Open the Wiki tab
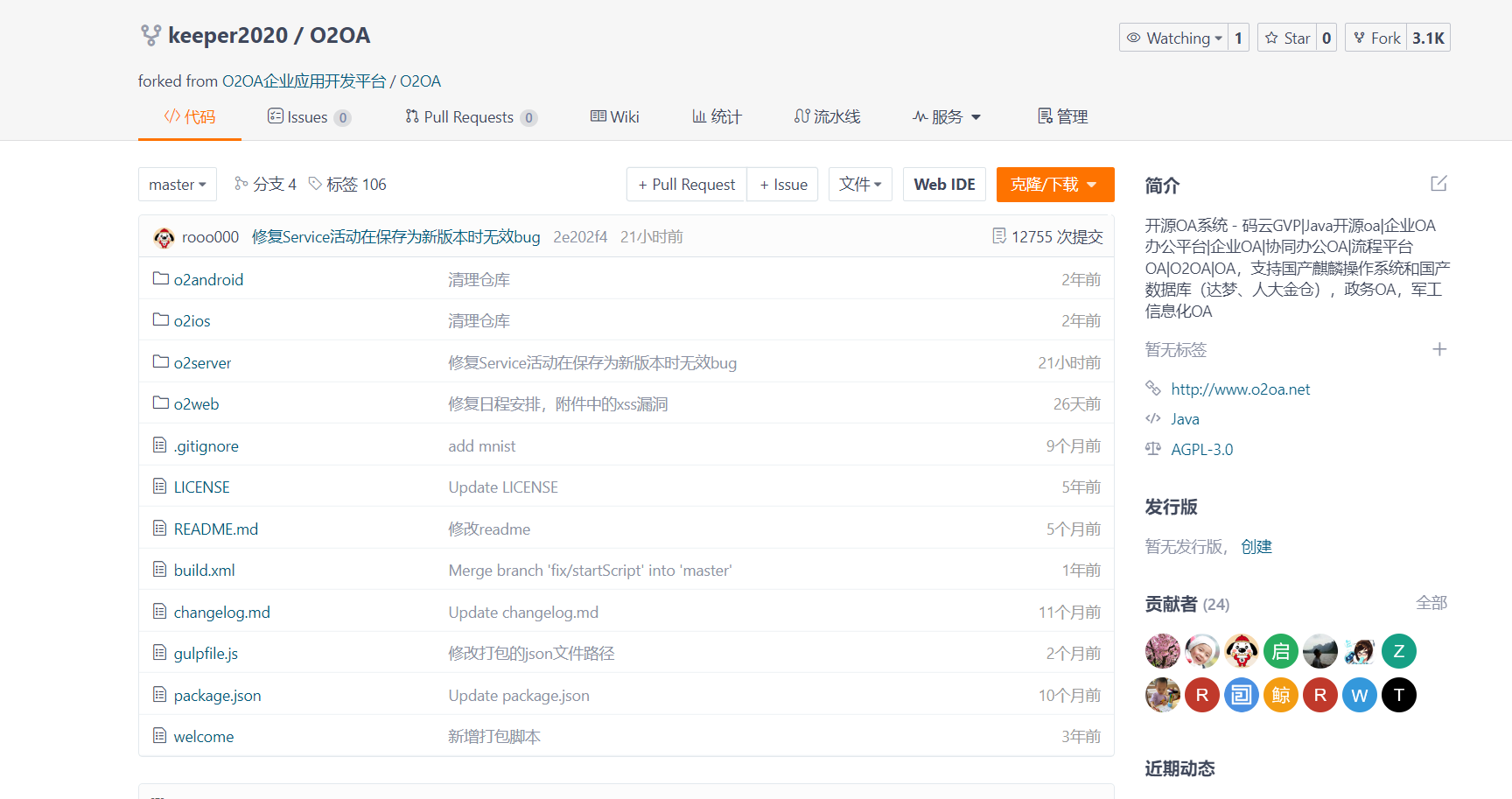Screen dimensions: 1512x799 point(615,117)
